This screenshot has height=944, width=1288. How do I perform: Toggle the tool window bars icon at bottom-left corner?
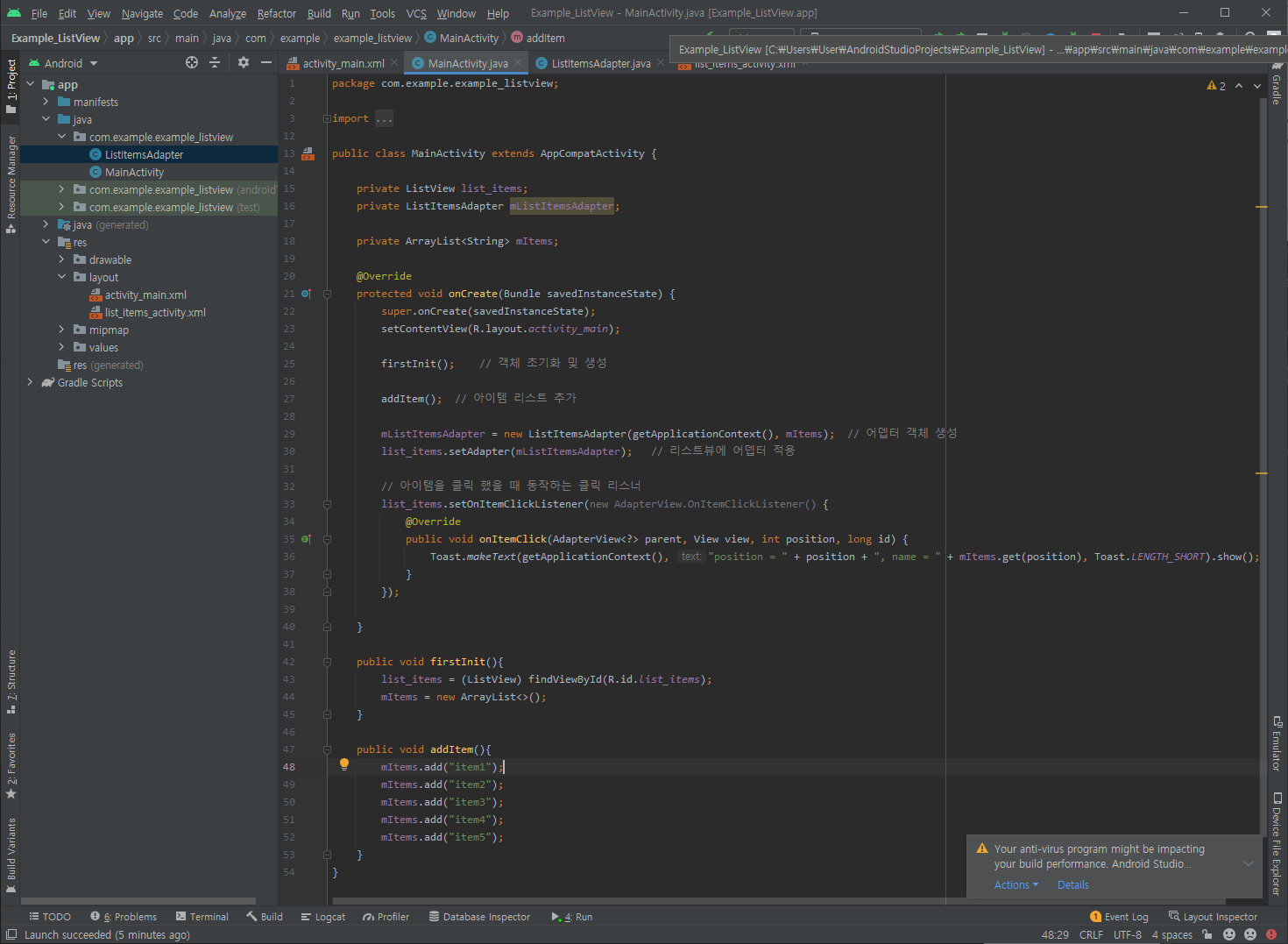11,934
